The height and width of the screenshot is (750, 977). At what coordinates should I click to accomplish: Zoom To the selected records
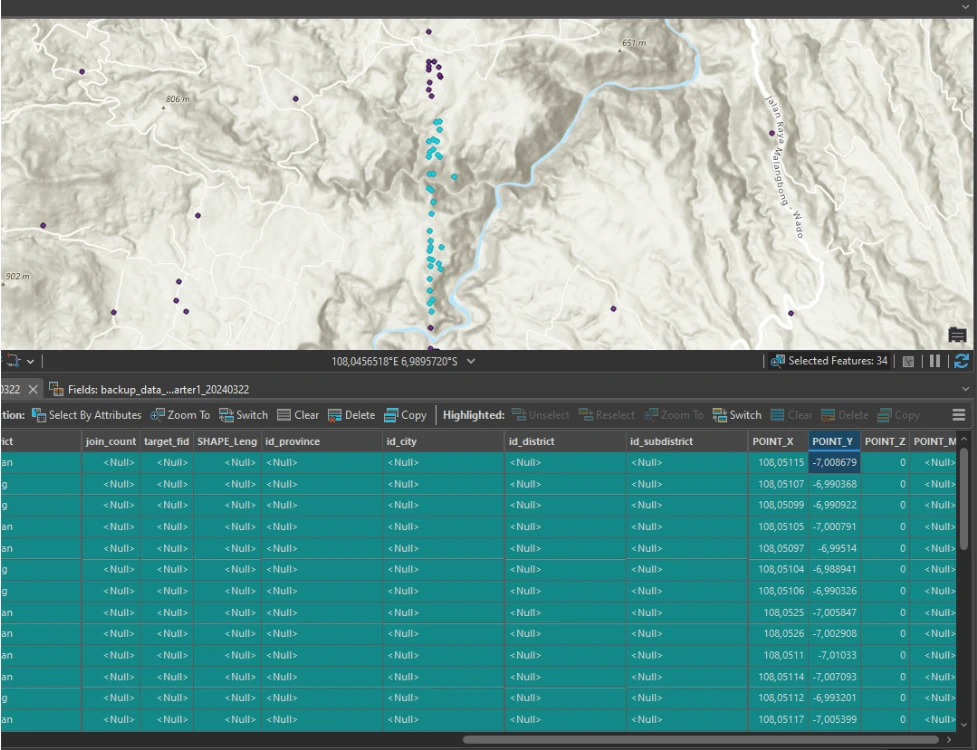pos(180,415)
